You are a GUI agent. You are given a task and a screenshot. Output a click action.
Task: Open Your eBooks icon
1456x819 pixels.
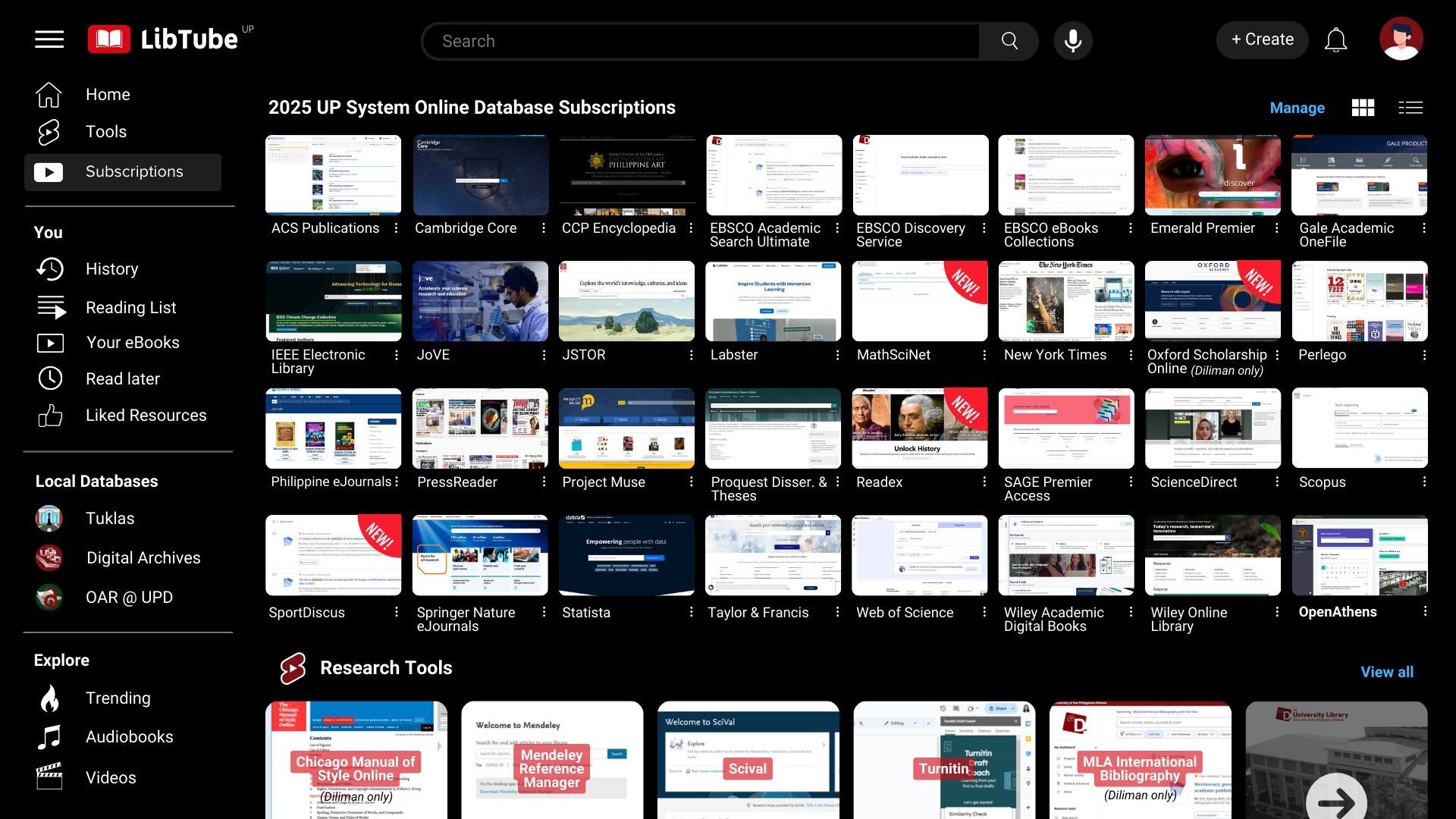click(x=51, y=343)
